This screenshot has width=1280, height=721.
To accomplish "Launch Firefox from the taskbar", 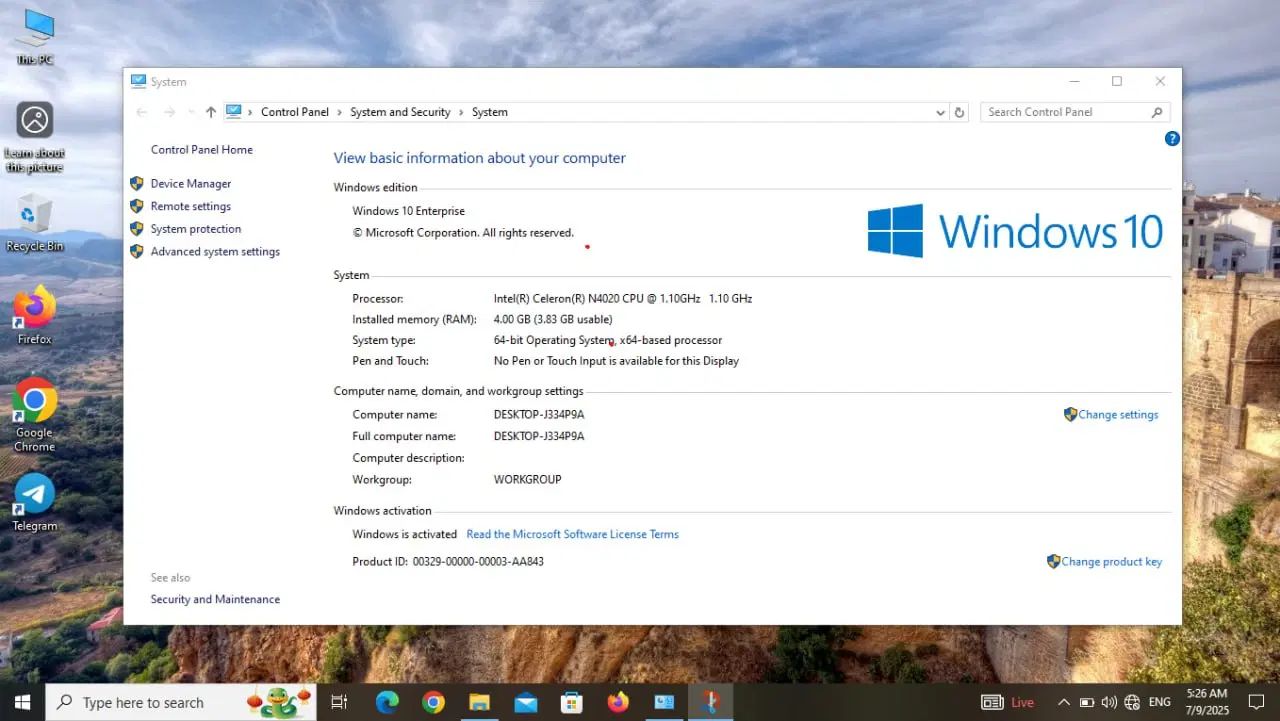I will click(x=618, y=702).
